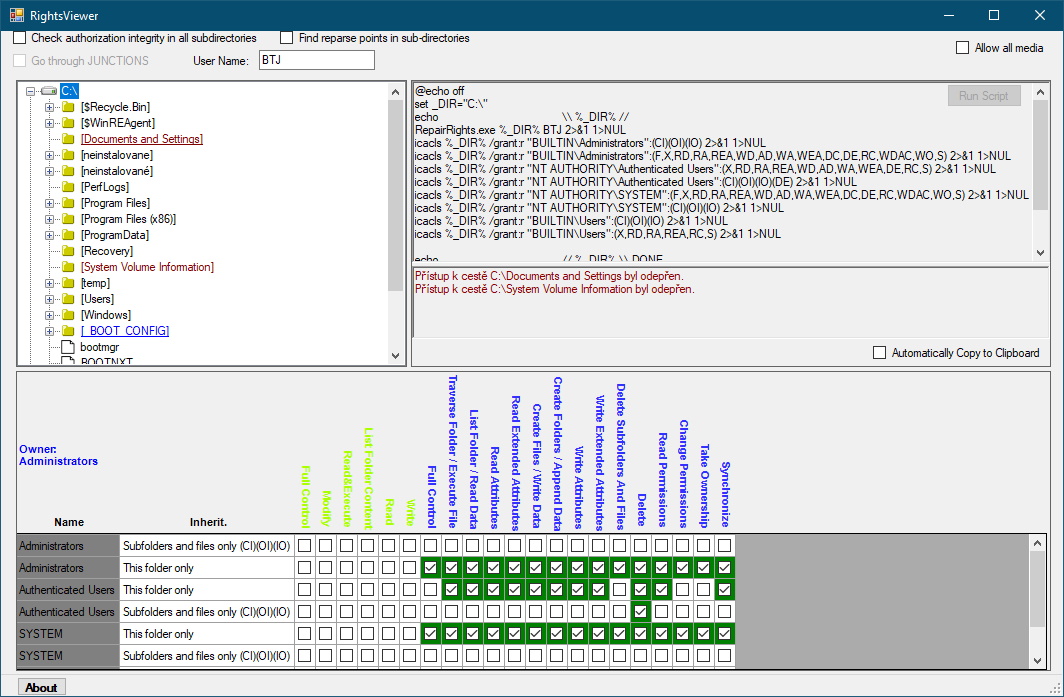Expand the Windows folder node
This screenshot has width=1064, height=697.
tap(49, 315)
